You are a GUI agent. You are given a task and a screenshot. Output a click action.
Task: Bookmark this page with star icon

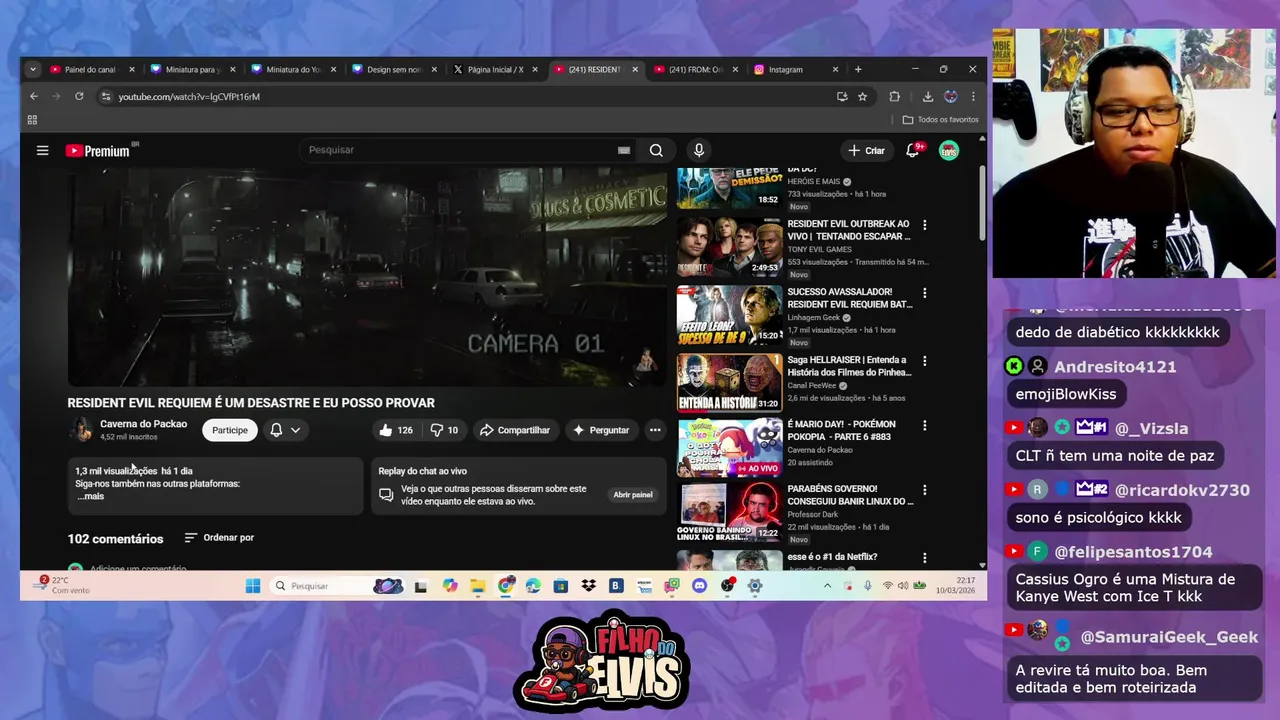[x=863, y=96]
